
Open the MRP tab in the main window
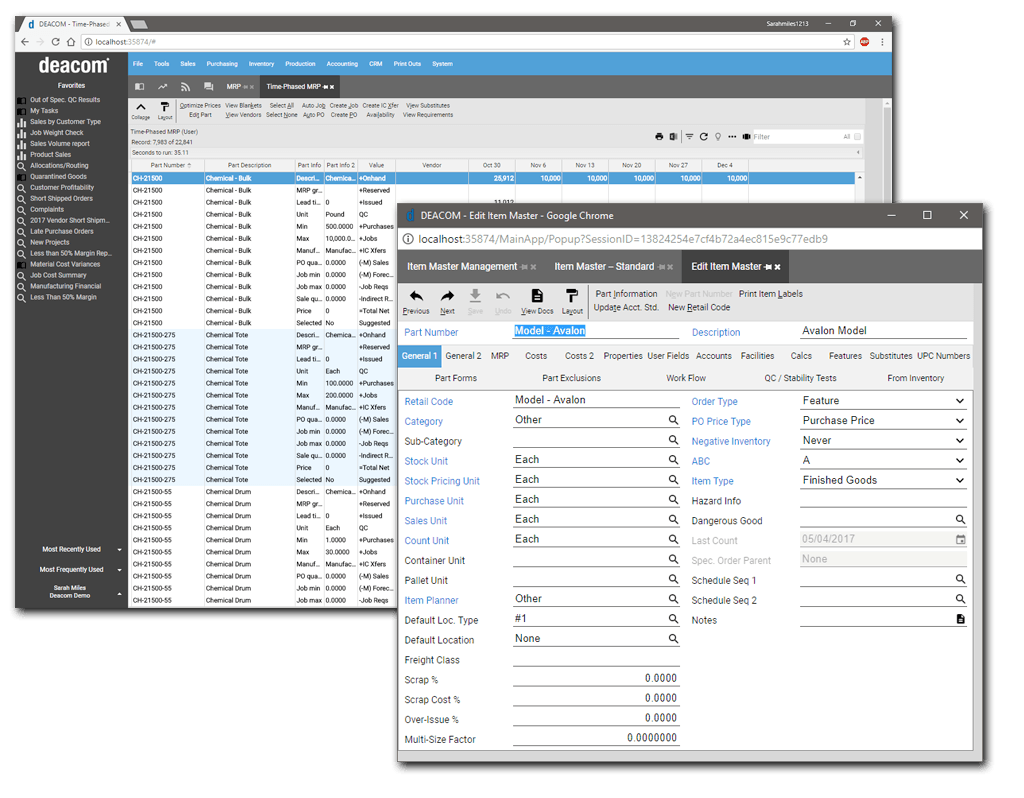pyautogui.click(x=234, y=87)
